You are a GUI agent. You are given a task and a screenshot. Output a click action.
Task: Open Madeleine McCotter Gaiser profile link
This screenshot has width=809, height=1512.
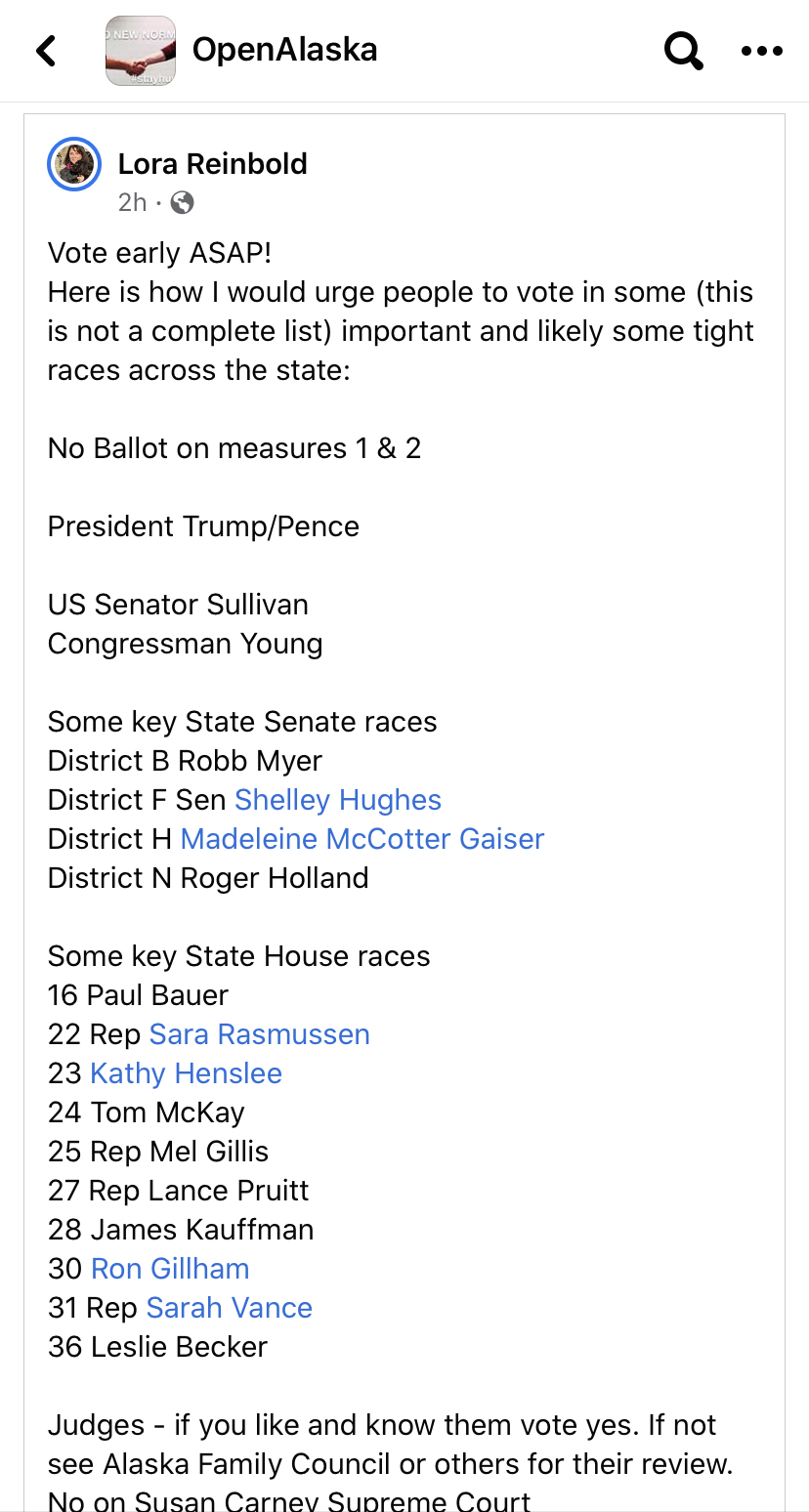pos(362,839)
